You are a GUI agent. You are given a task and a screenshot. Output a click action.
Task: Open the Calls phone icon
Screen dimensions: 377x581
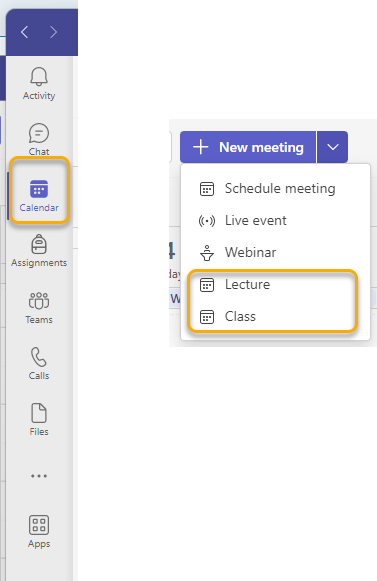click(39, 357)
